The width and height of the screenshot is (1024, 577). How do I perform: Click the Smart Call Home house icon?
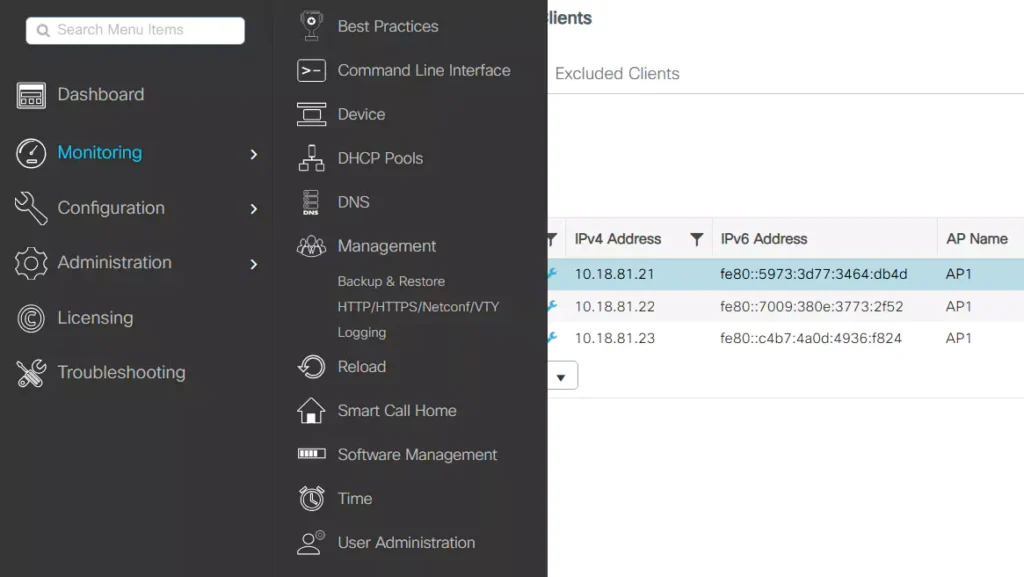(x=311, y=411)
